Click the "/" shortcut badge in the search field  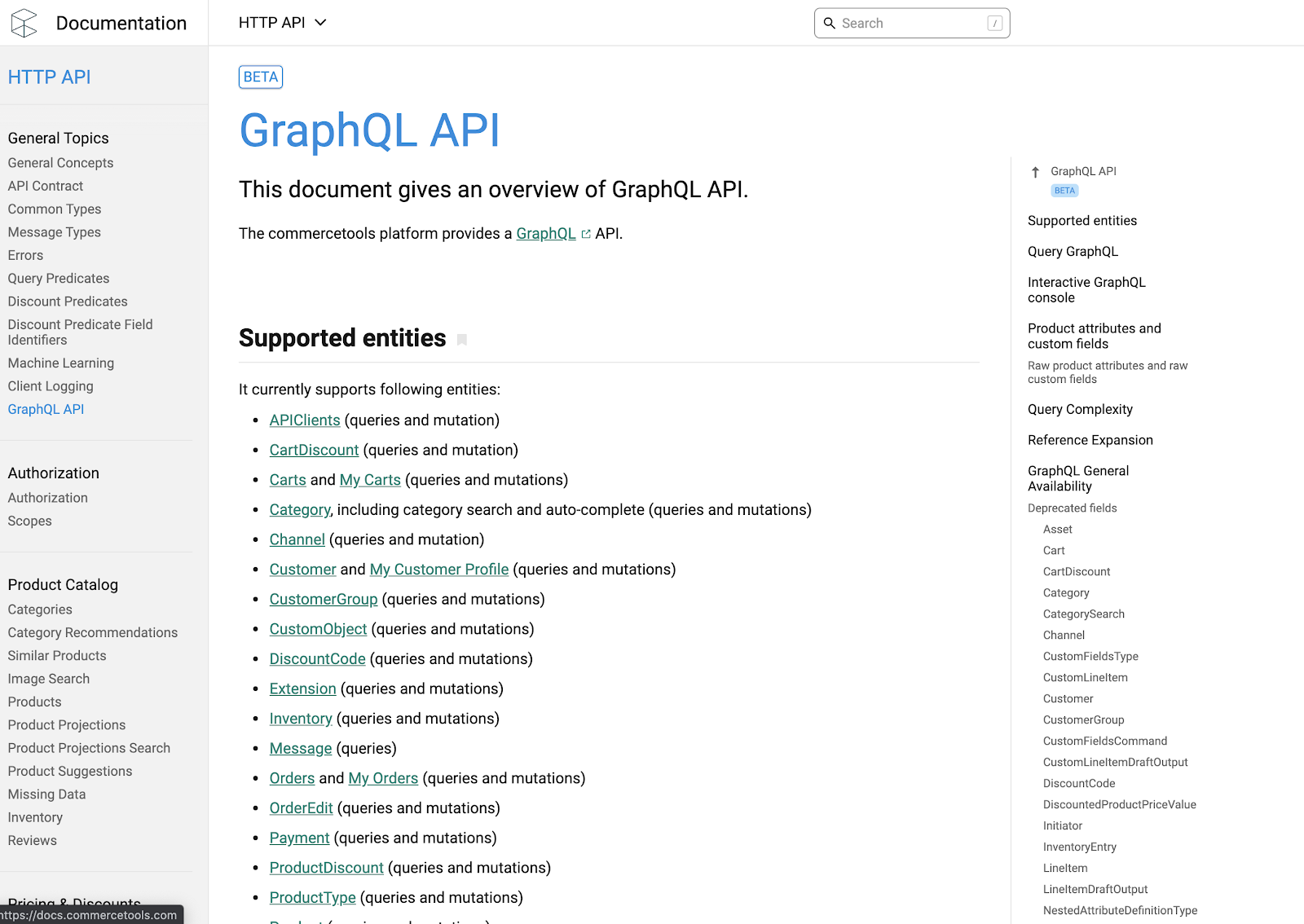(x=993, y=23)
